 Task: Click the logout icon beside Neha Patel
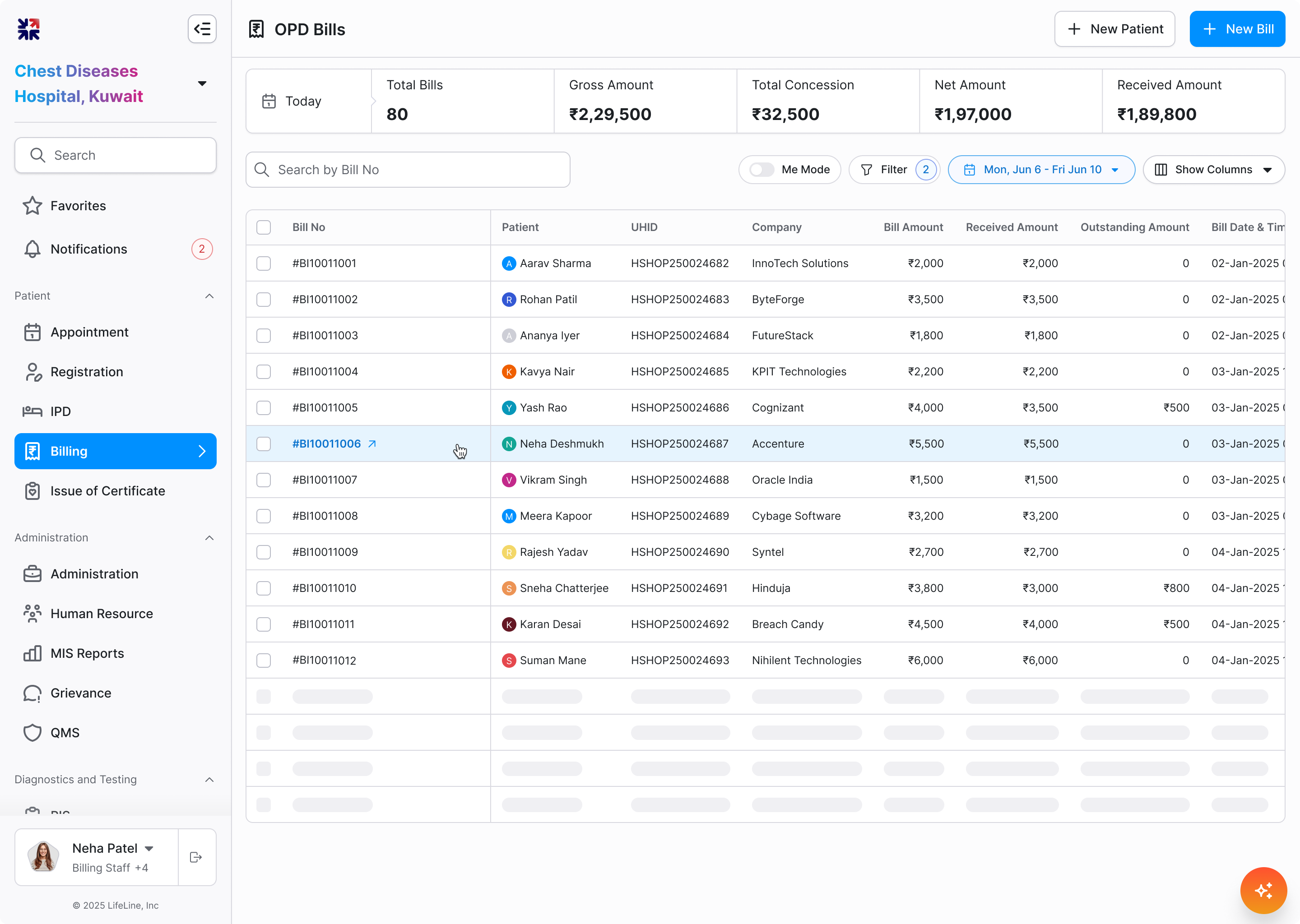point(196,857)
